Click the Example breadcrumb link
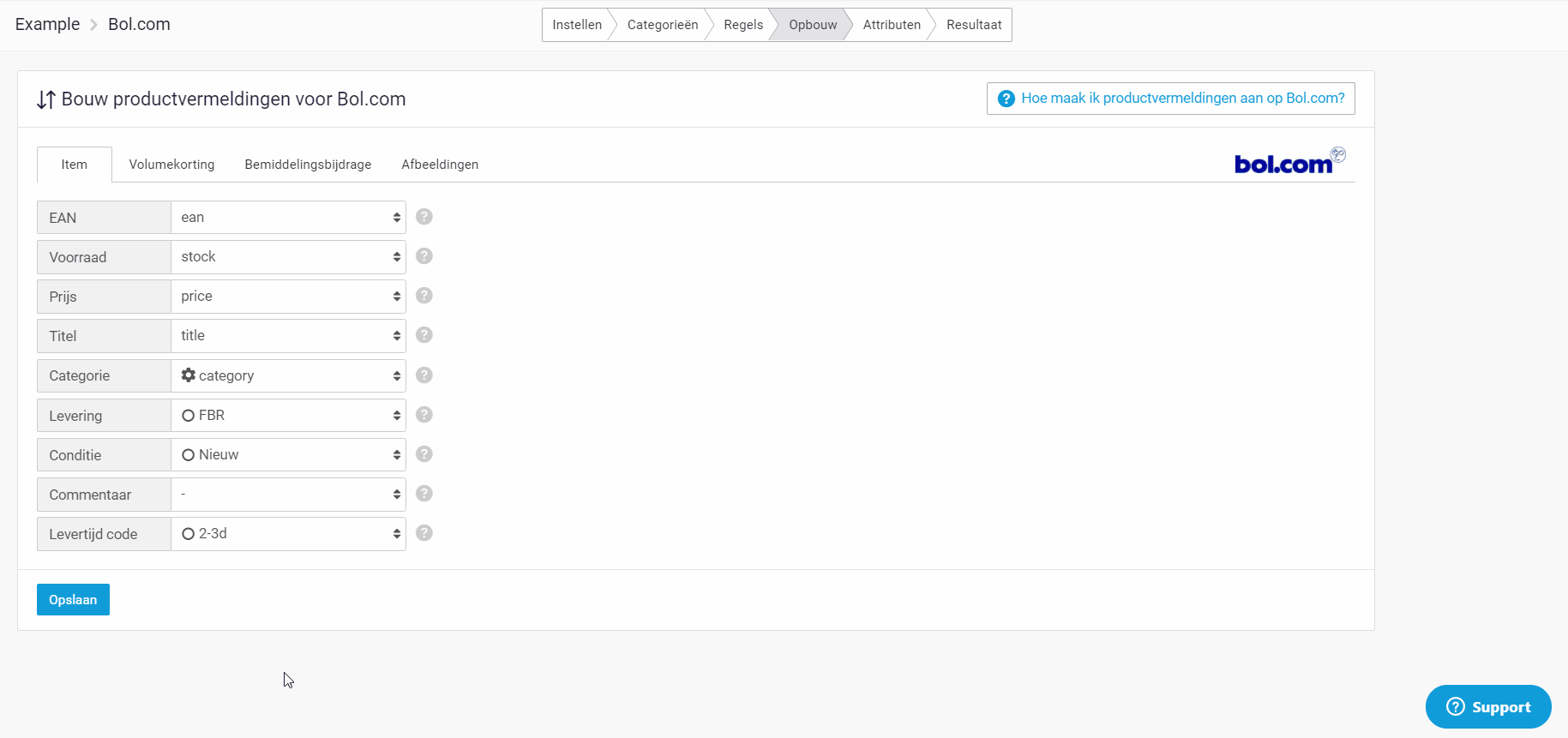 pyautogui.click(x=47, y=25)
